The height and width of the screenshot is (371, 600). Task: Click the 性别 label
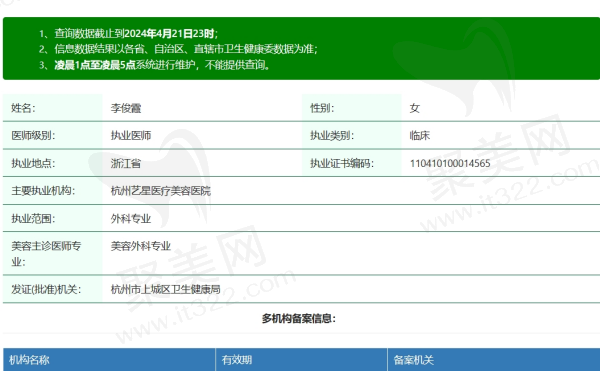(x=322, y=108)
